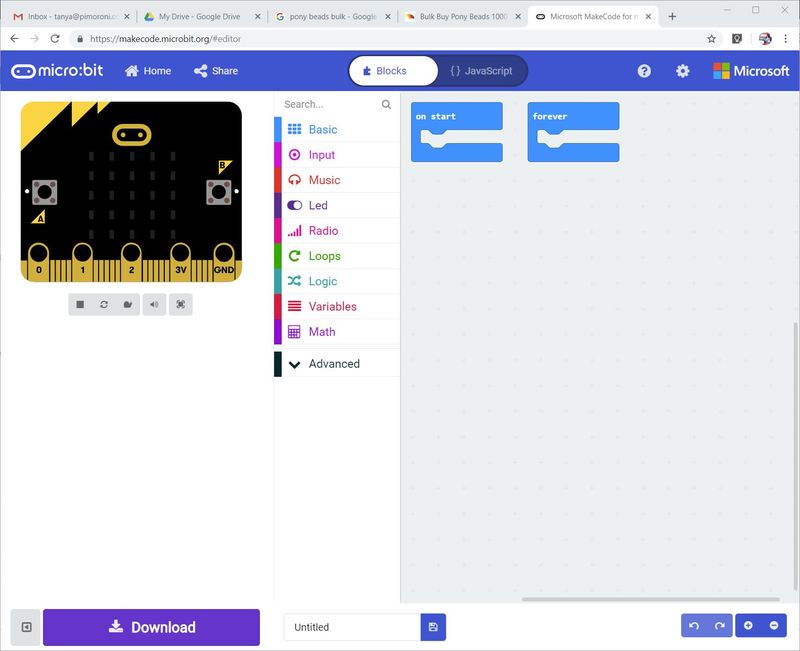
Task: Switch to the Bulk Buy Pony Beads tab
Action: (461, 16)
